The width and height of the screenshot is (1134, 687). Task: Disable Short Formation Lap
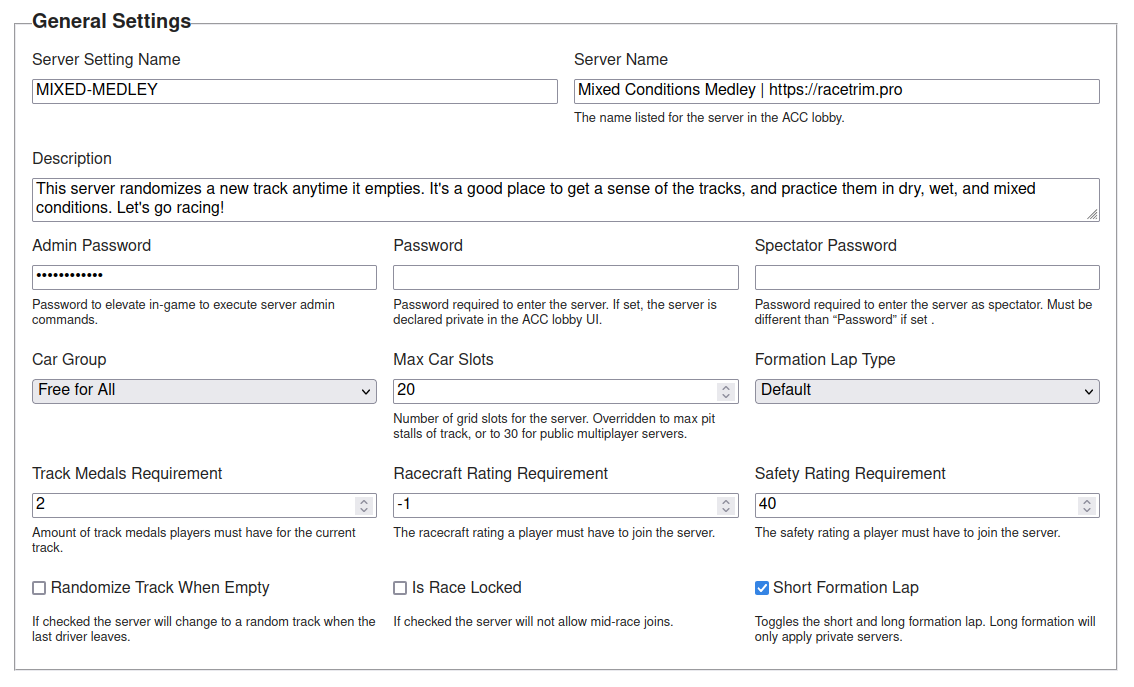pyautogui.click(x=761, y=588)
